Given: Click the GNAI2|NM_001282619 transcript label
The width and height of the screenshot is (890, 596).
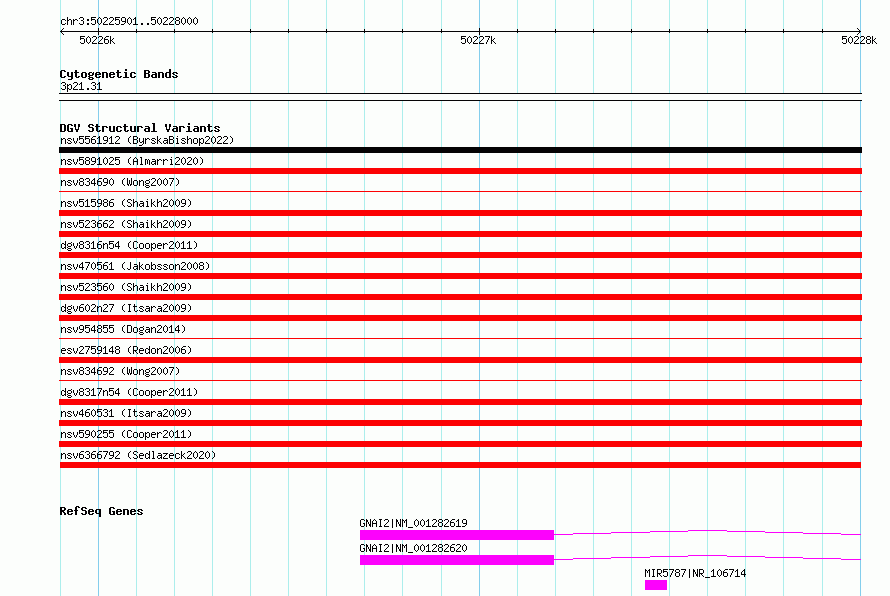Looking at the screenshot, I should (x=413, y=523).
